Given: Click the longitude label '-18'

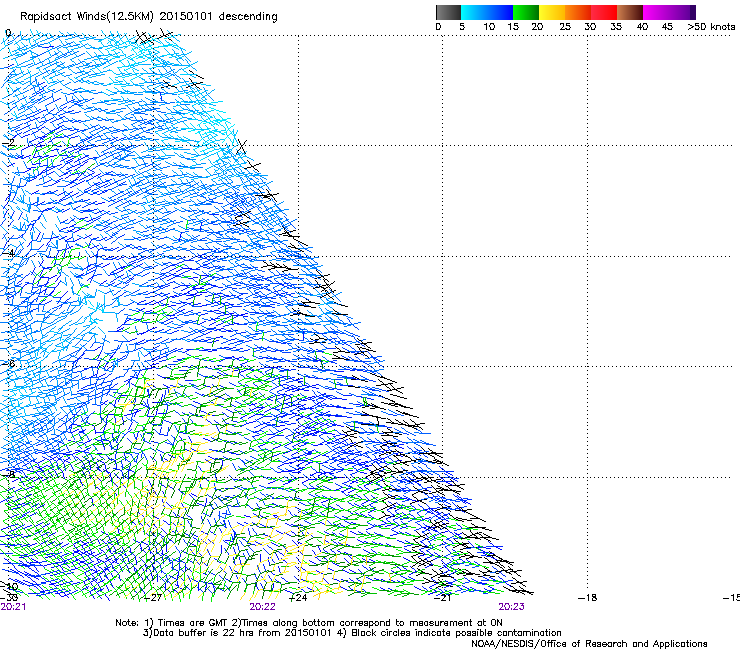Looking at the screenshot, I should pyautogui.click(x=588, y=598).
